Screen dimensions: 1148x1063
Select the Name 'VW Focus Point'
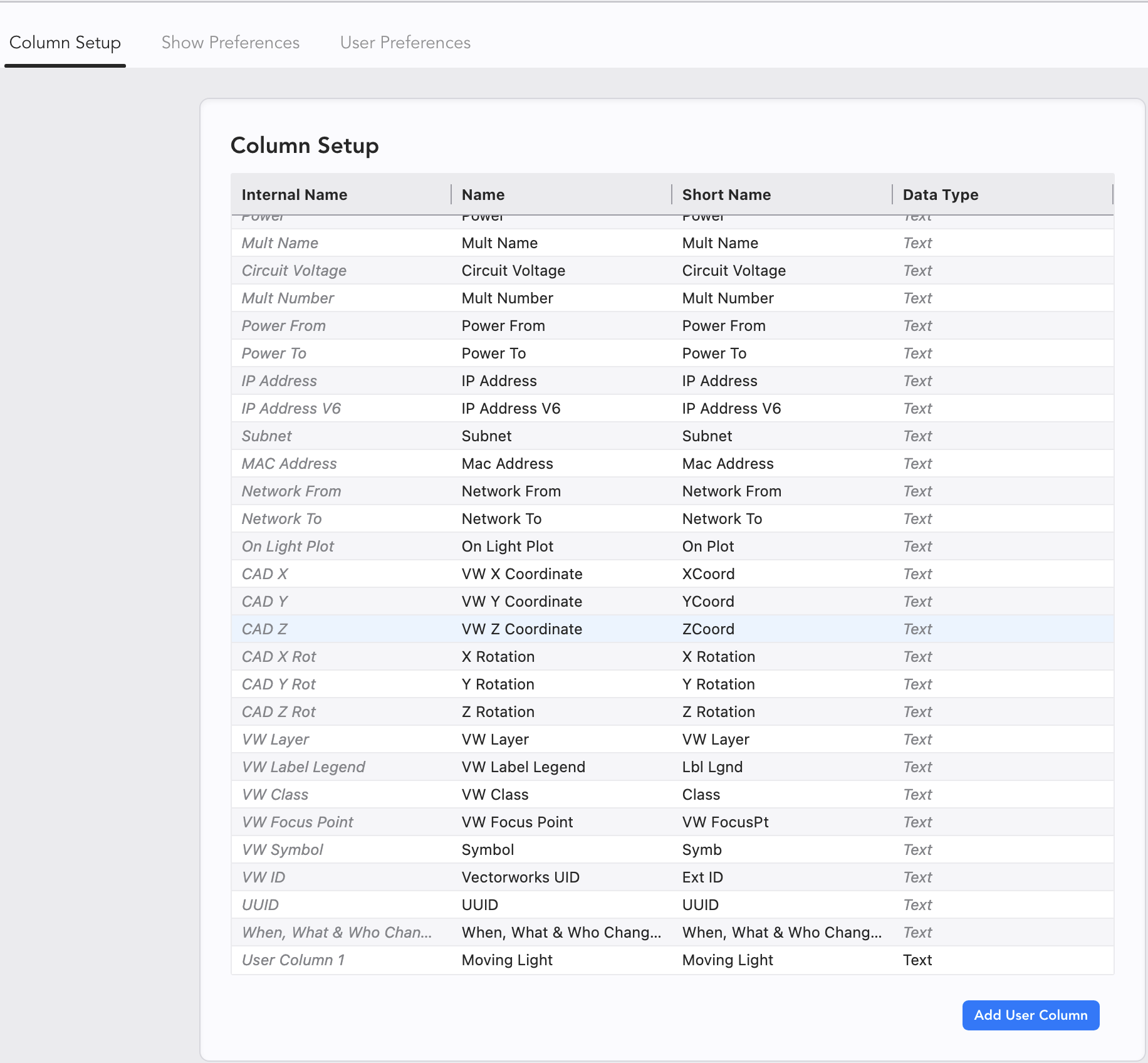click(x=518, y=822)
